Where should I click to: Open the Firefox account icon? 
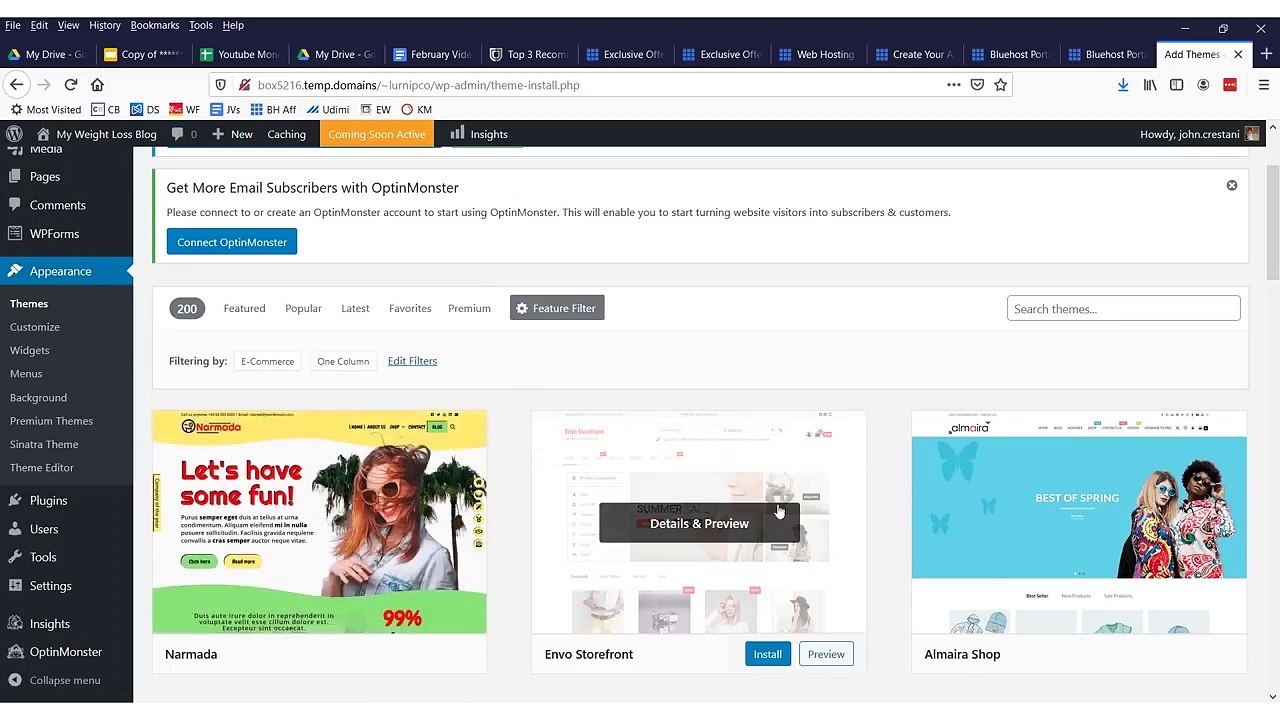(x=1203, y=85)
